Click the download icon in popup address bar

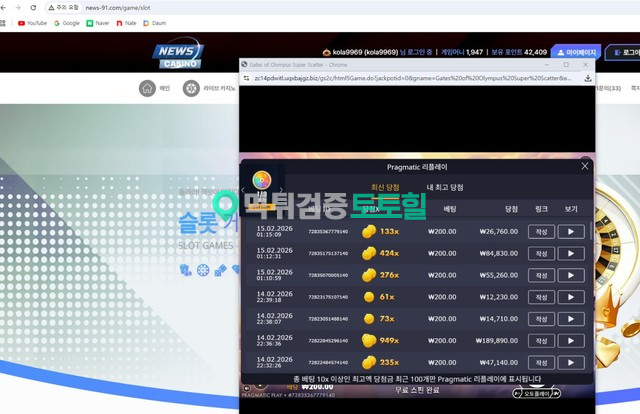click(x=588, y=78)
